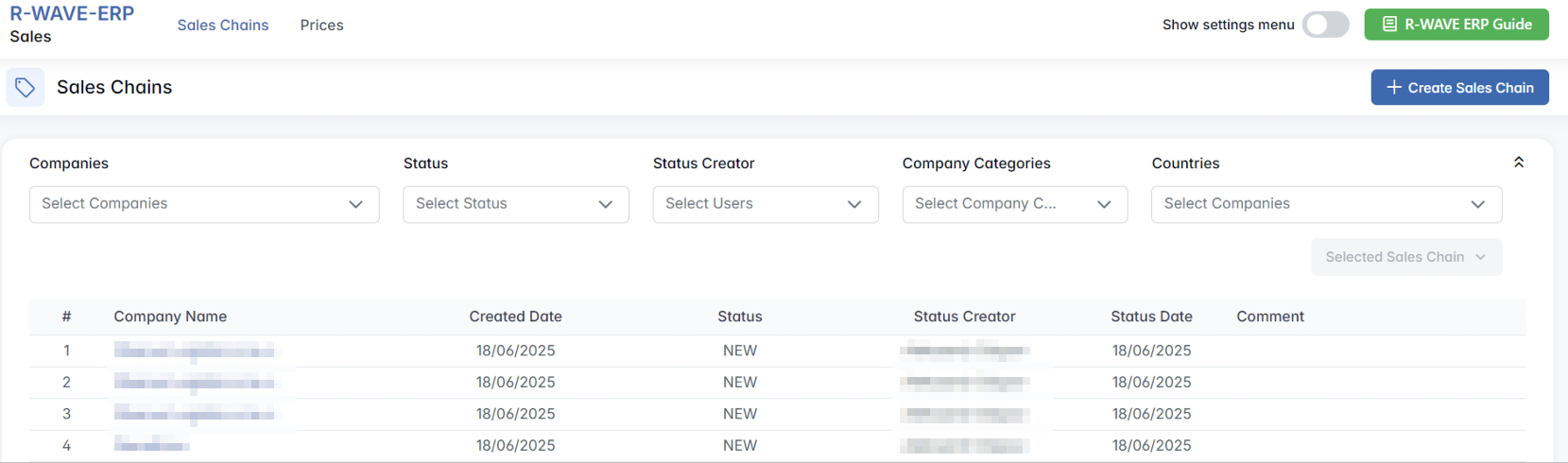Open the Selected Sales Chain dropdown
This screenshot has height=463, width=1568.
pos(1405,257)
